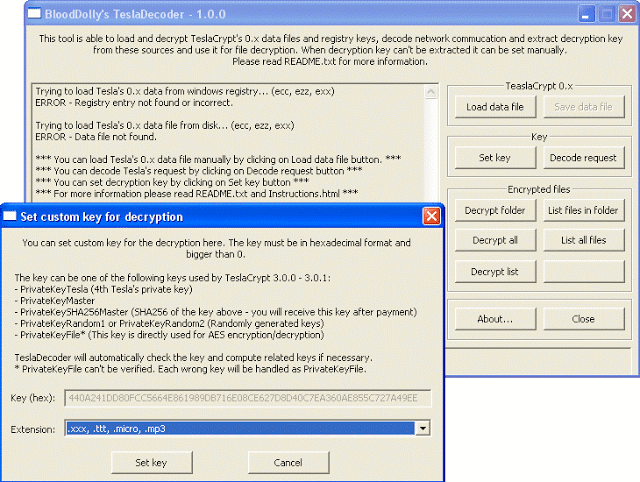
Task: Click the 'PrivateKeySHA256Master' description line
Action: (x=216, y=312)
